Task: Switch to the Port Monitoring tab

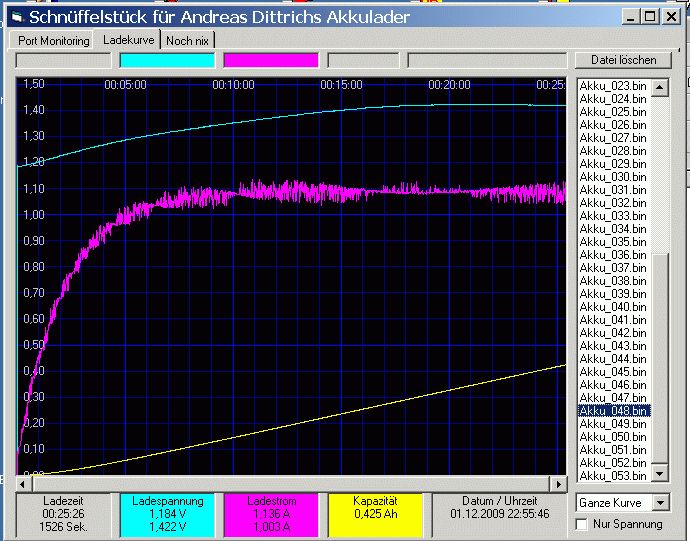Action: tap(53, 41)
